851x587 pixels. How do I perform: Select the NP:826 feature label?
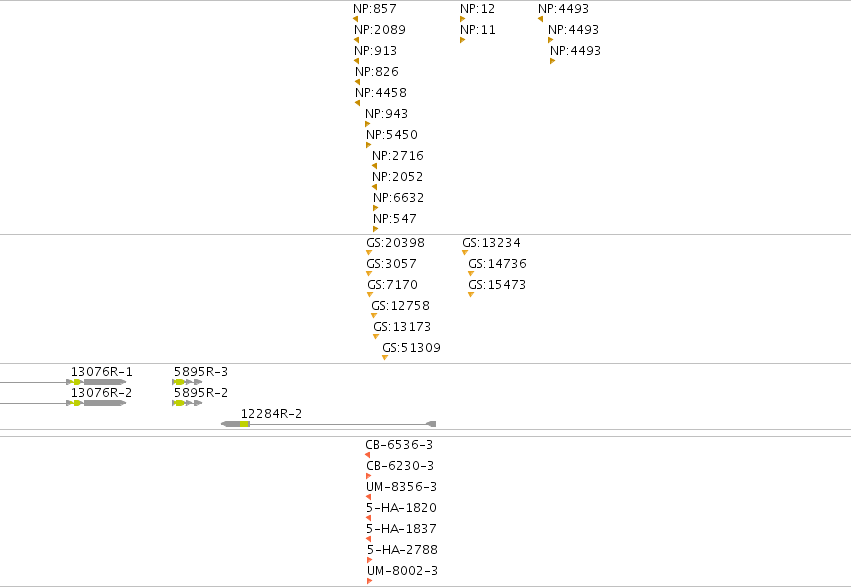377,72
